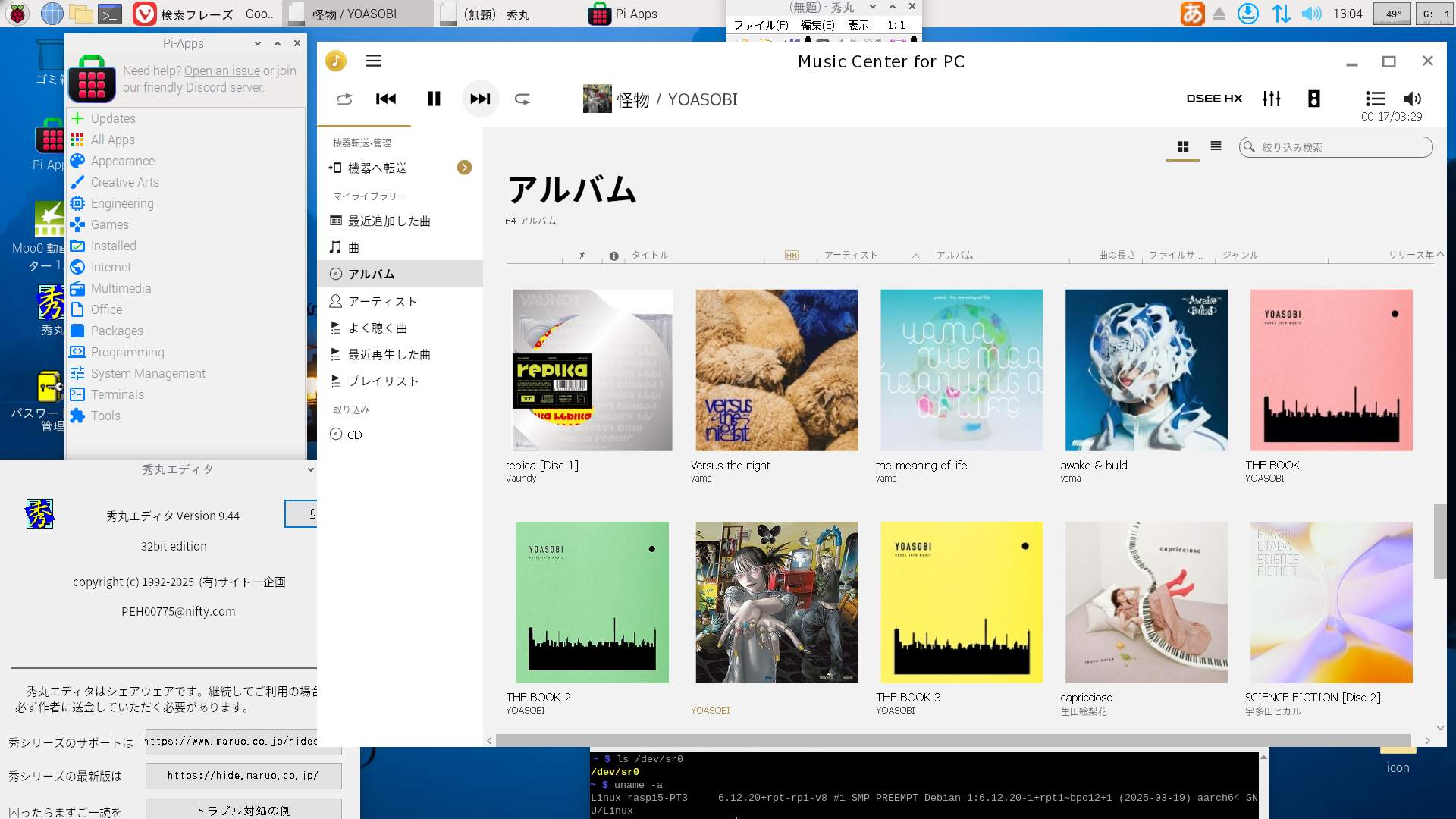Click the info column header icon
The width and height of the screenshot is (1456, 819).
613,256
